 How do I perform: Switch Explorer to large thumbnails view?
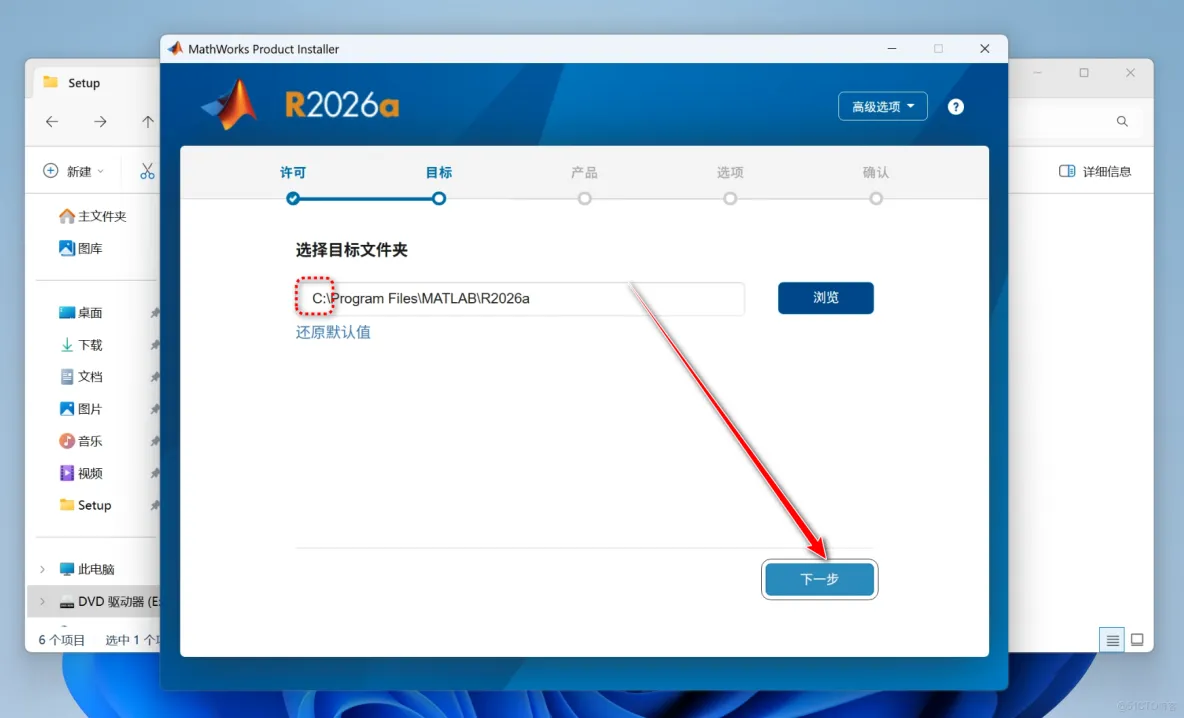pos(1137,640)
